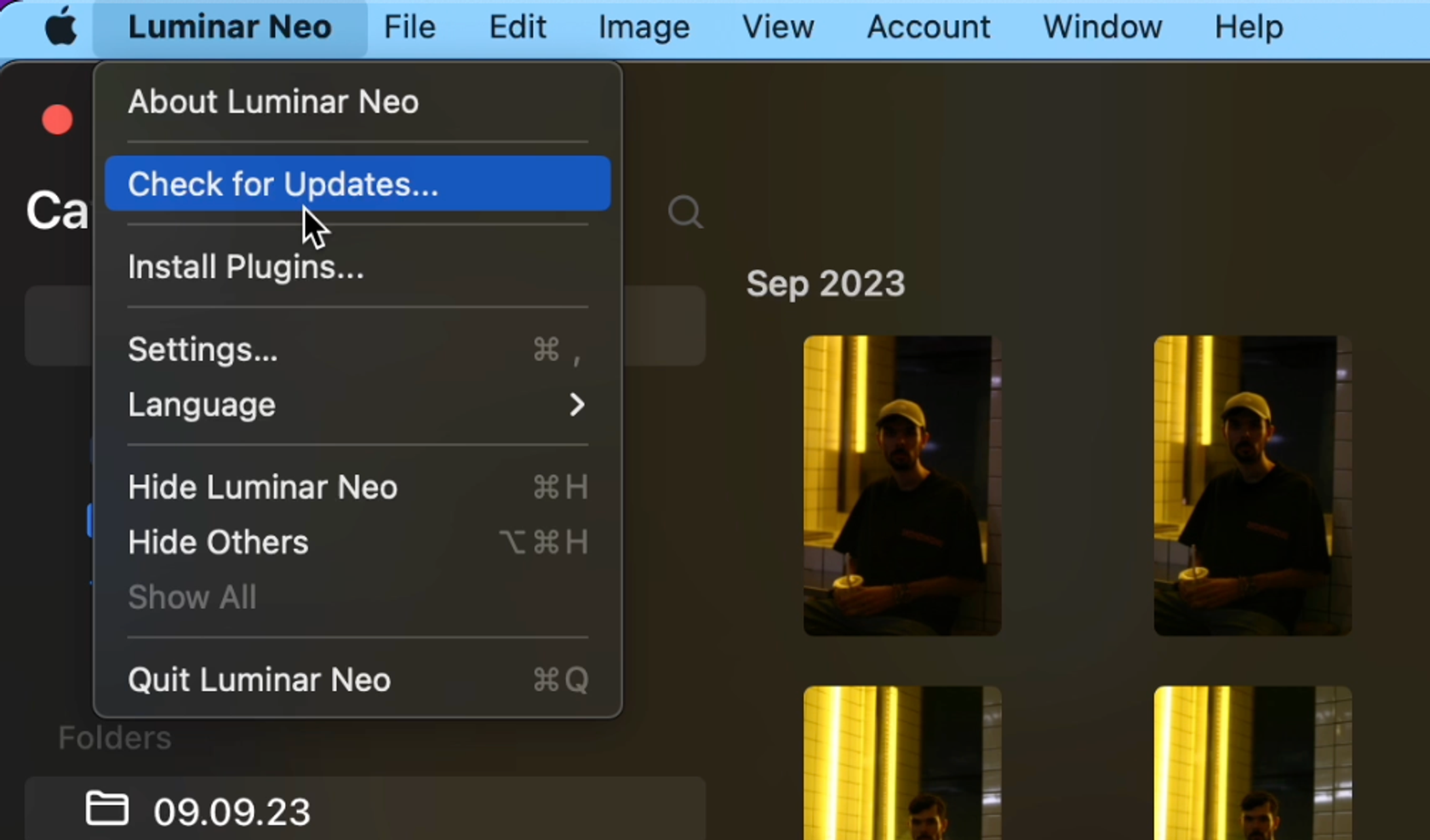
Task: Select "Check for Updates..." from the menu
Action: tap(283, 183)
